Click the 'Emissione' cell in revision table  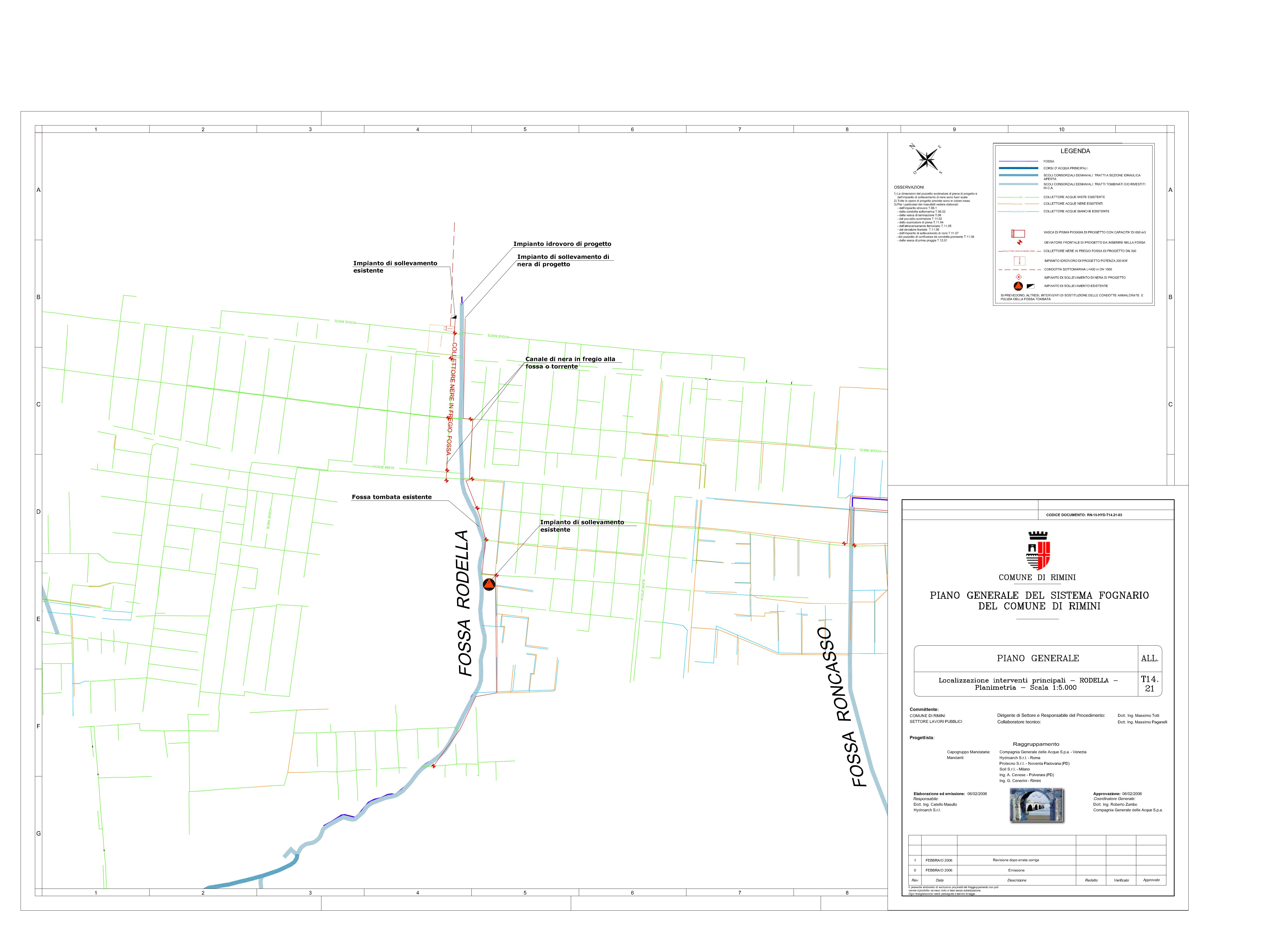[1016, 870]
